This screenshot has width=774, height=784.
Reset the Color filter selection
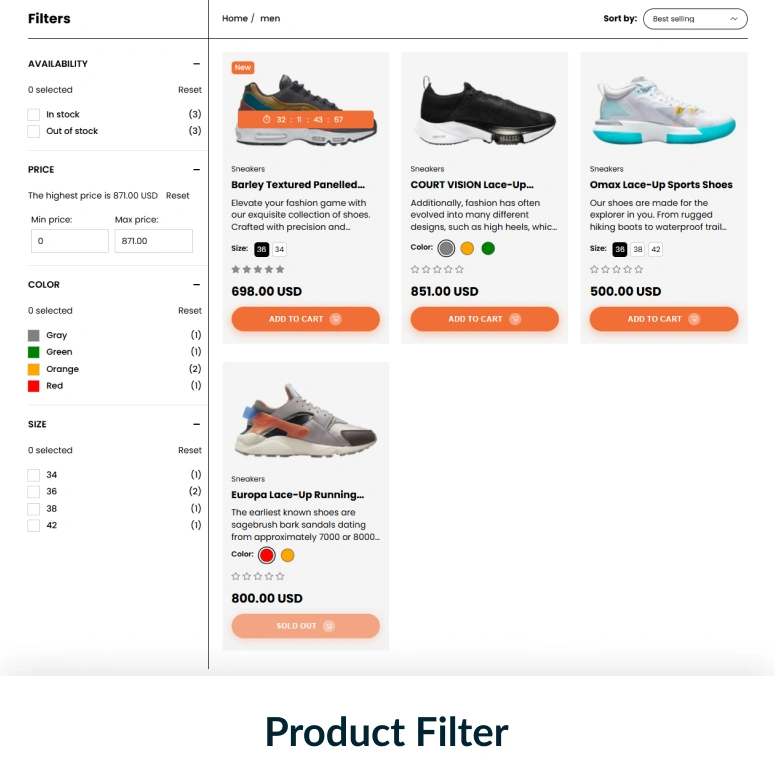point(190,311)
